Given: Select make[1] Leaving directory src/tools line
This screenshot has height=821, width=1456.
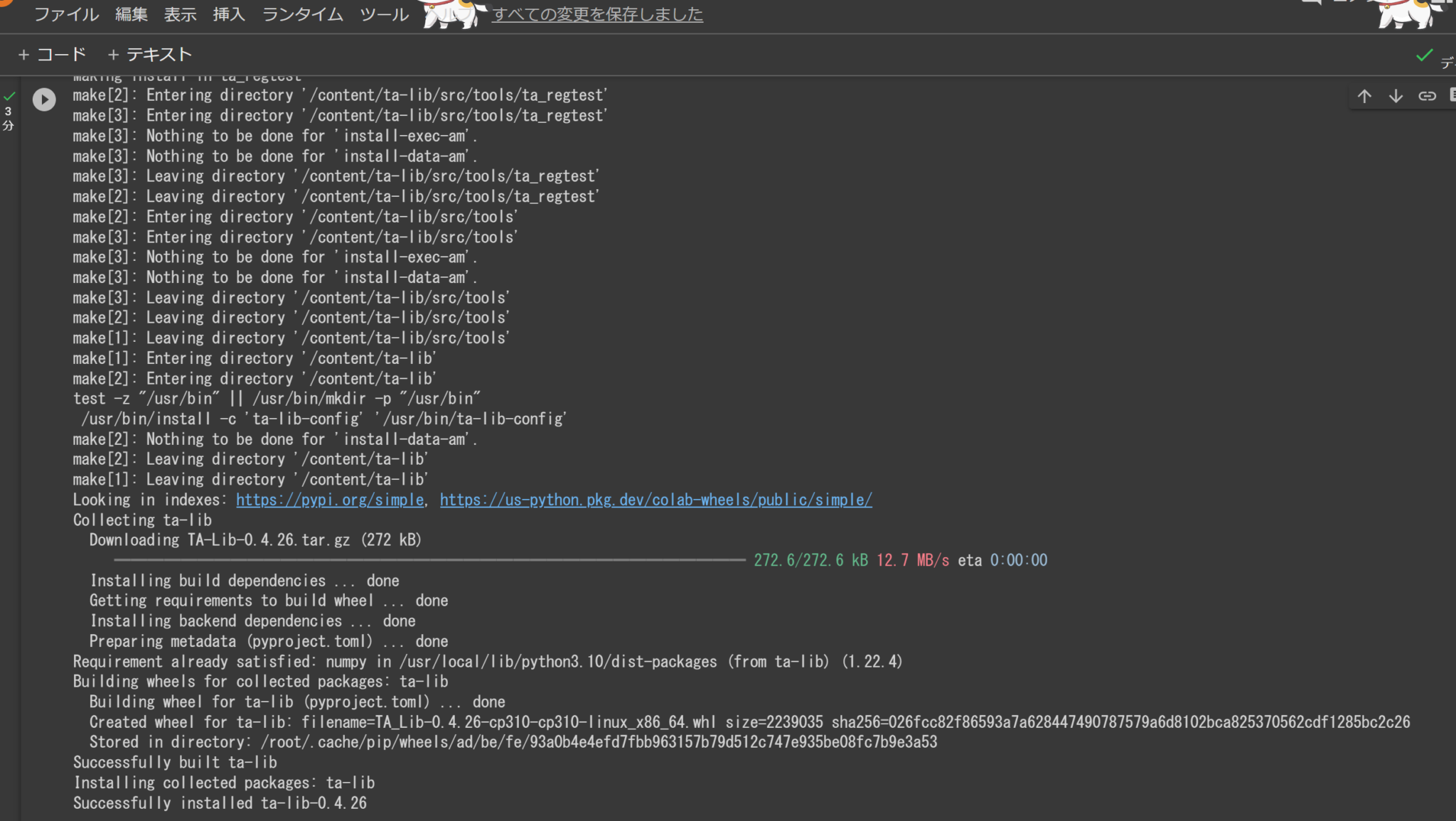Looking at the screenshot, I should (291, 338).
